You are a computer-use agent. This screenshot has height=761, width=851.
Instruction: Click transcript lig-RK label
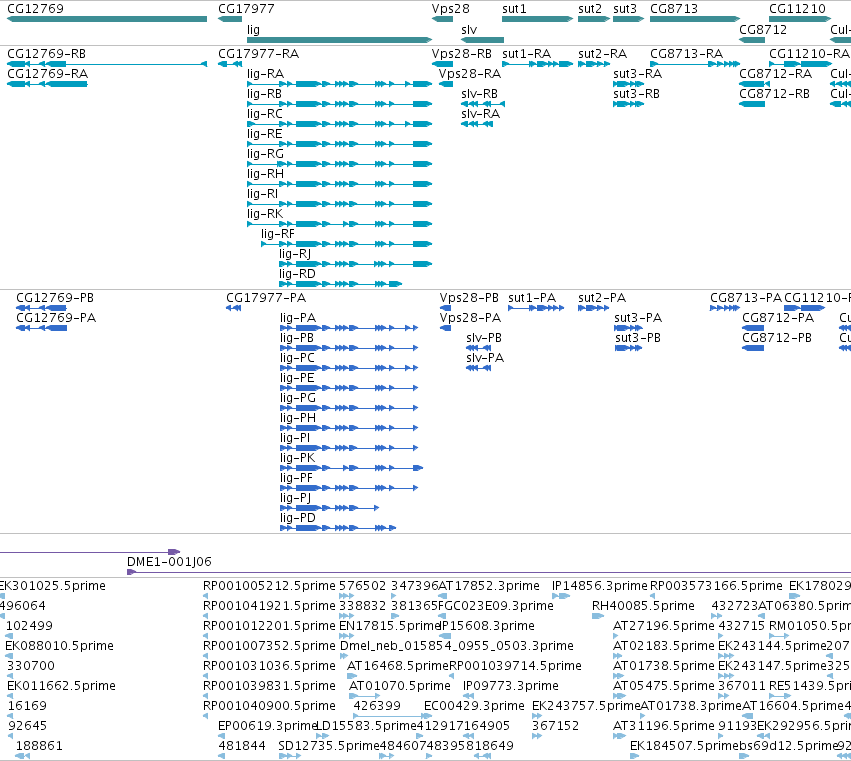264,214
